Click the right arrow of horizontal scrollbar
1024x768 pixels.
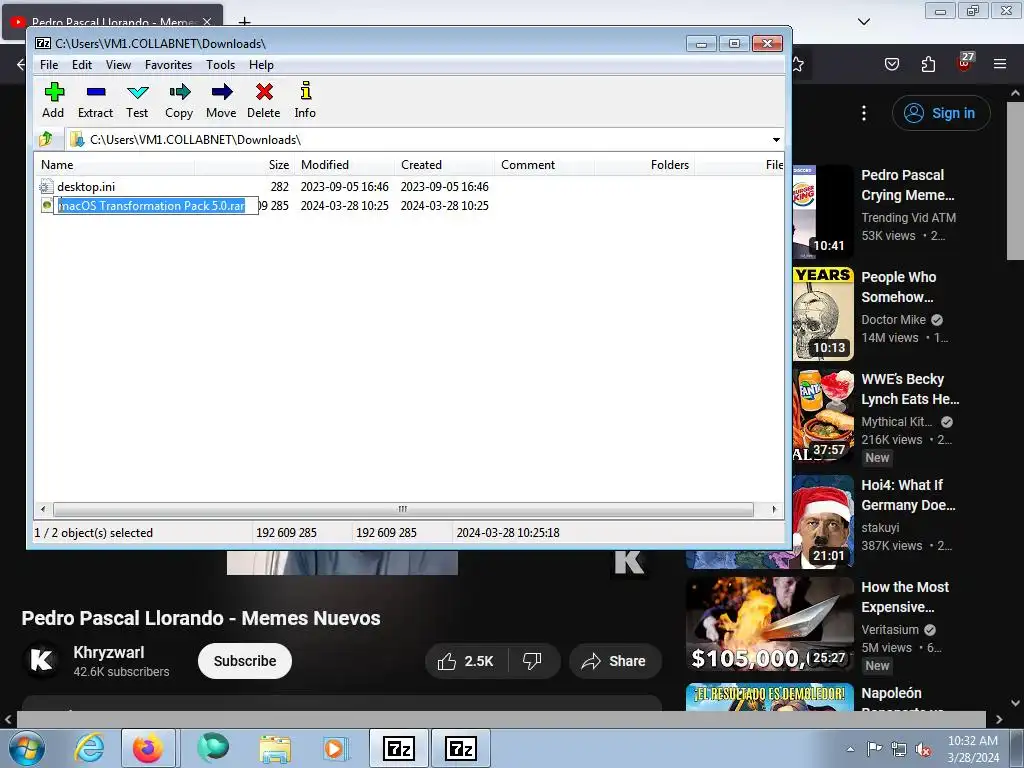(x=775, y=509)
